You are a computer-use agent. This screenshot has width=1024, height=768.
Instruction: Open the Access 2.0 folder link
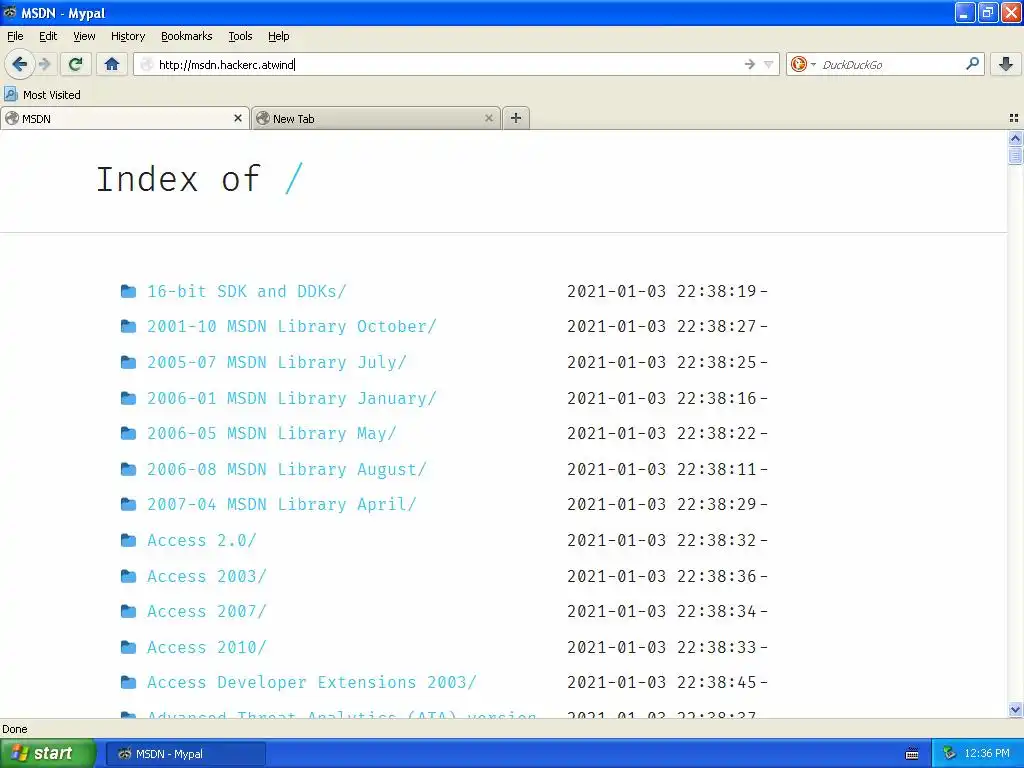[x=201, y=541]
